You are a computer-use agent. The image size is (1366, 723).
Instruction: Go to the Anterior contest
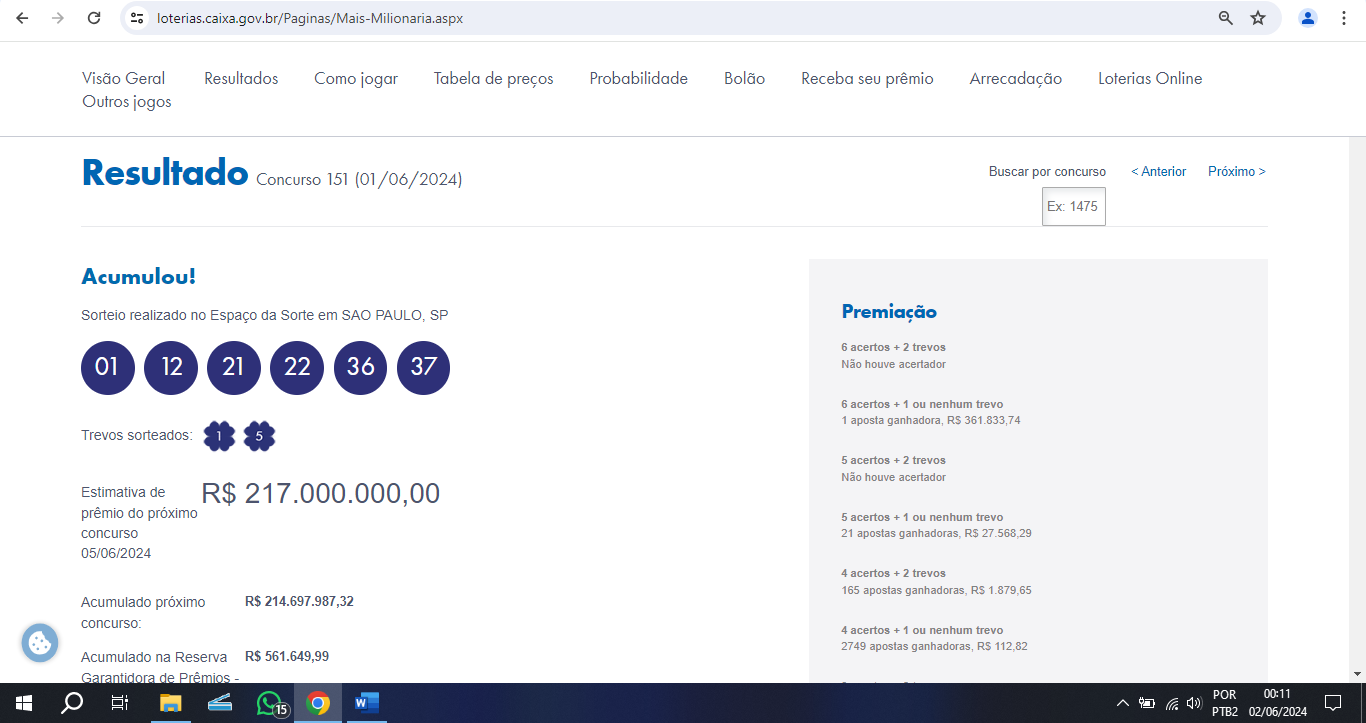pos(1158,171)
